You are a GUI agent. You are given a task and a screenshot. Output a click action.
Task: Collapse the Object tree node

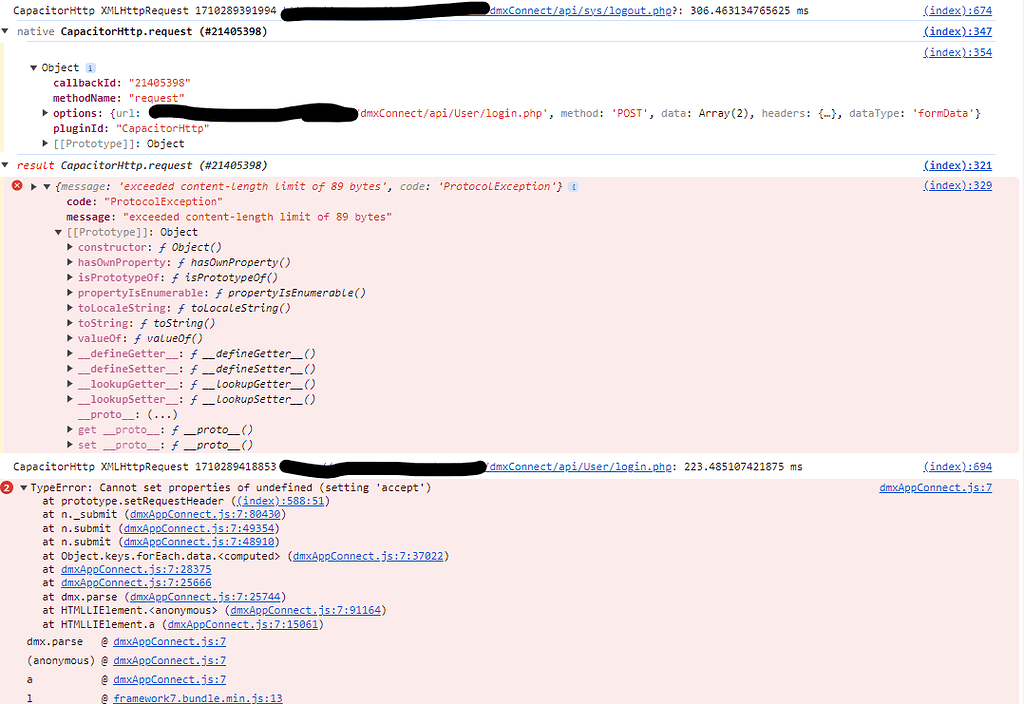pyautogui.click(x=33, y=68)
